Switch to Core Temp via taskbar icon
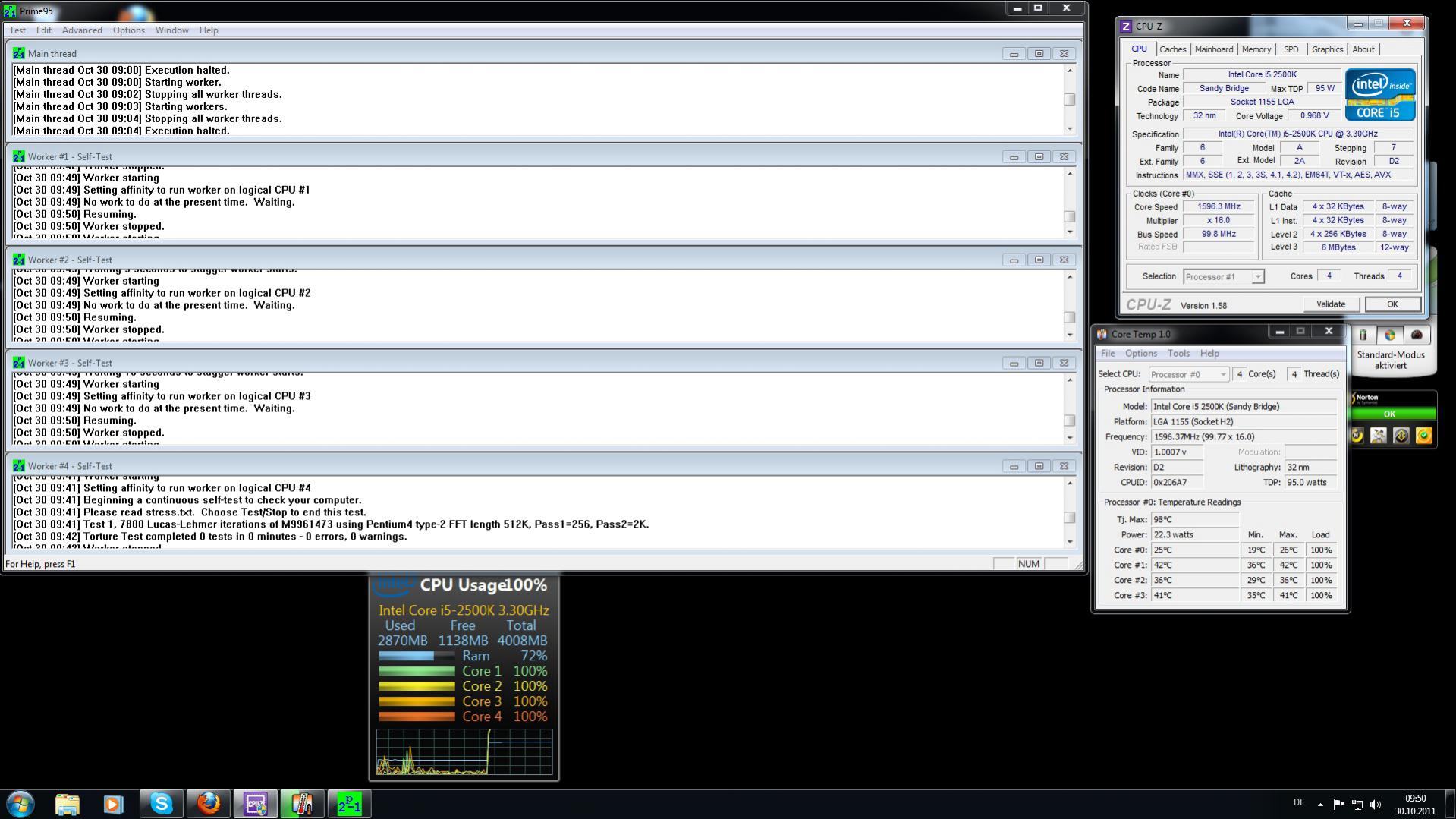The height and width of the screenshot is (819, 1456). [302, 804]
